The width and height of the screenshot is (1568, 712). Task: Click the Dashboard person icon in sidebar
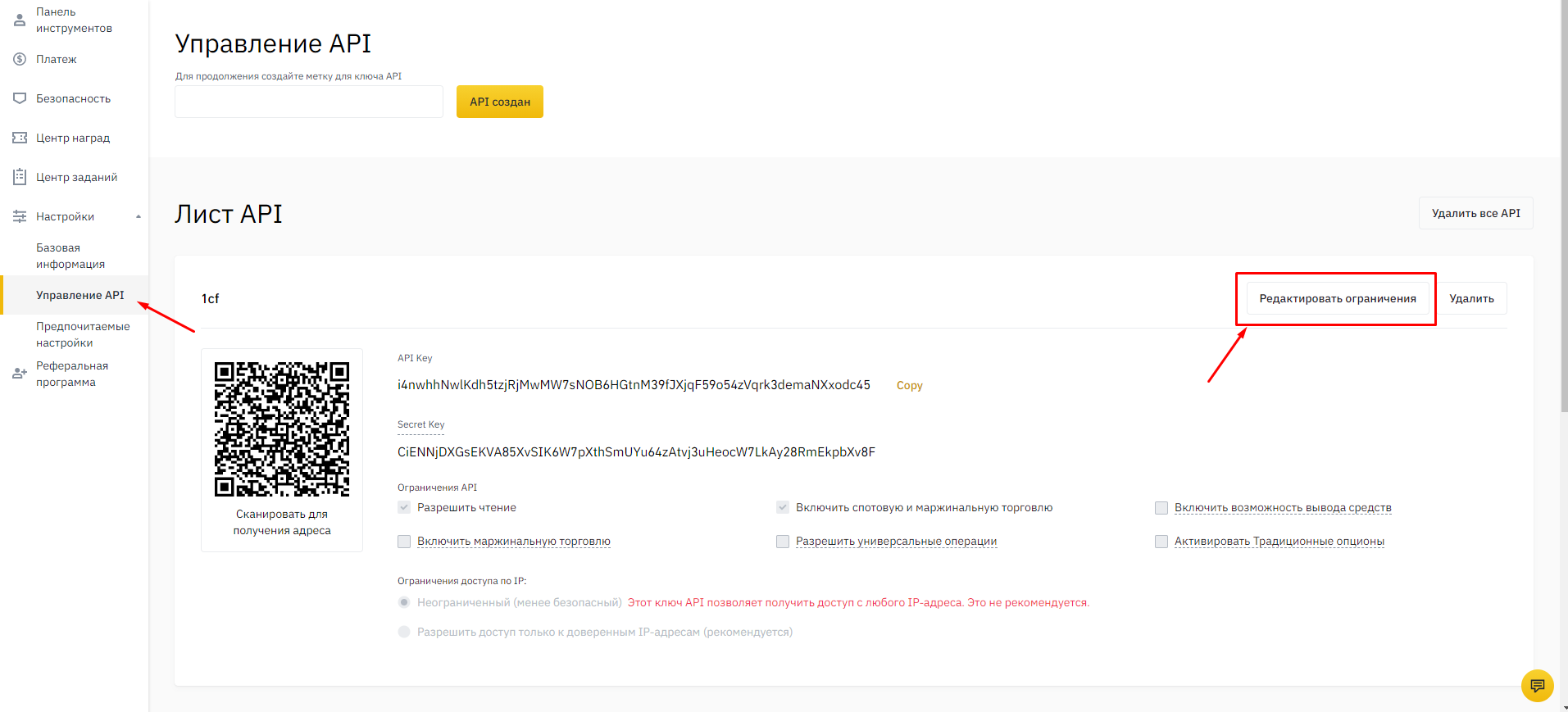click(x=20, y=20)
